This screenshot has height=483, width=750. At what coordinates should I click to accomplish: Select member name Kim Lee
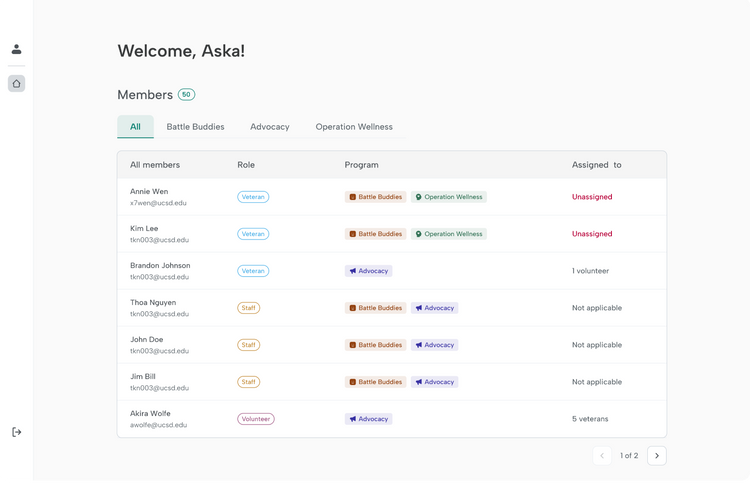tap(144, 229)
